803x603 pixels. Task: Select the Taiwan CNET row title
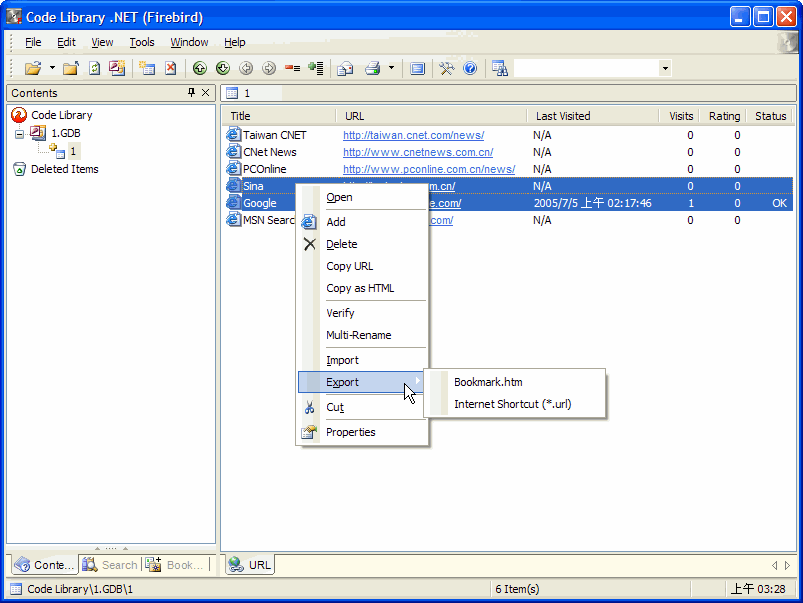pos(274,135)
